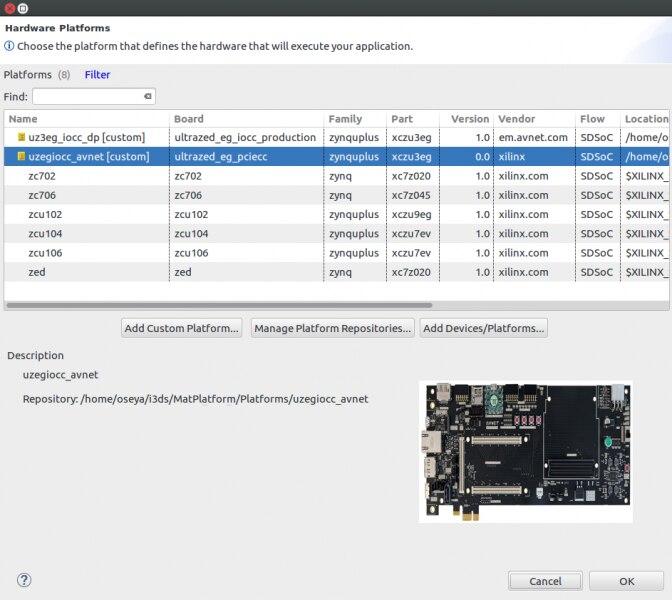This screenshot has height=600, width=672.
Task: Click the uzegiocc_avnet custom platform icon
Action: coord(20,156)
